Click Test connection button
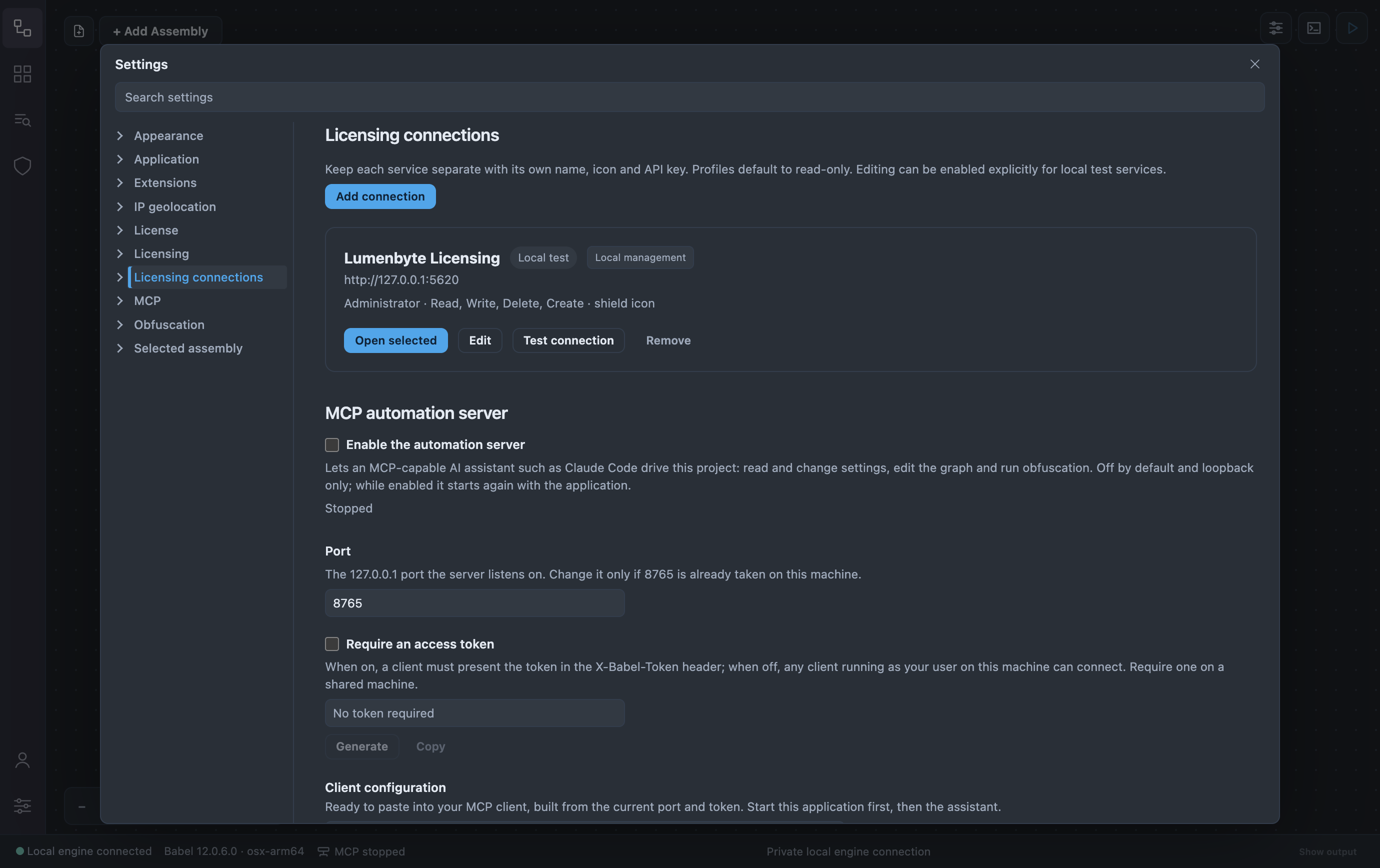 coord(568,340)
